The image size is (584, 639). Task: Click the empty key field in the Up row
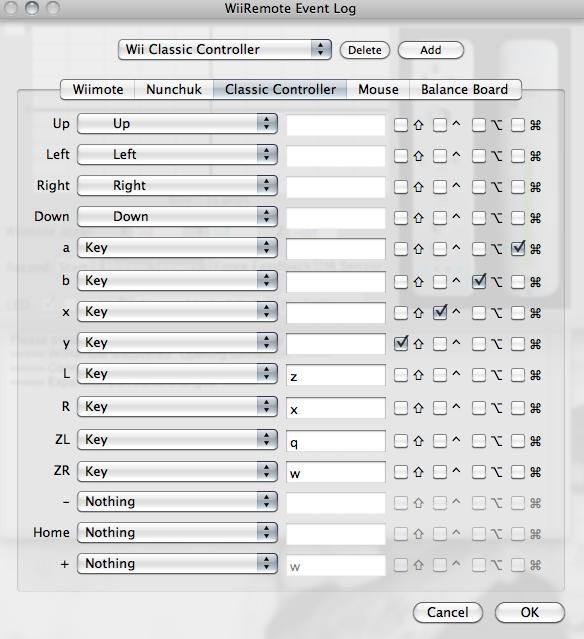click(x=336, y=125)
